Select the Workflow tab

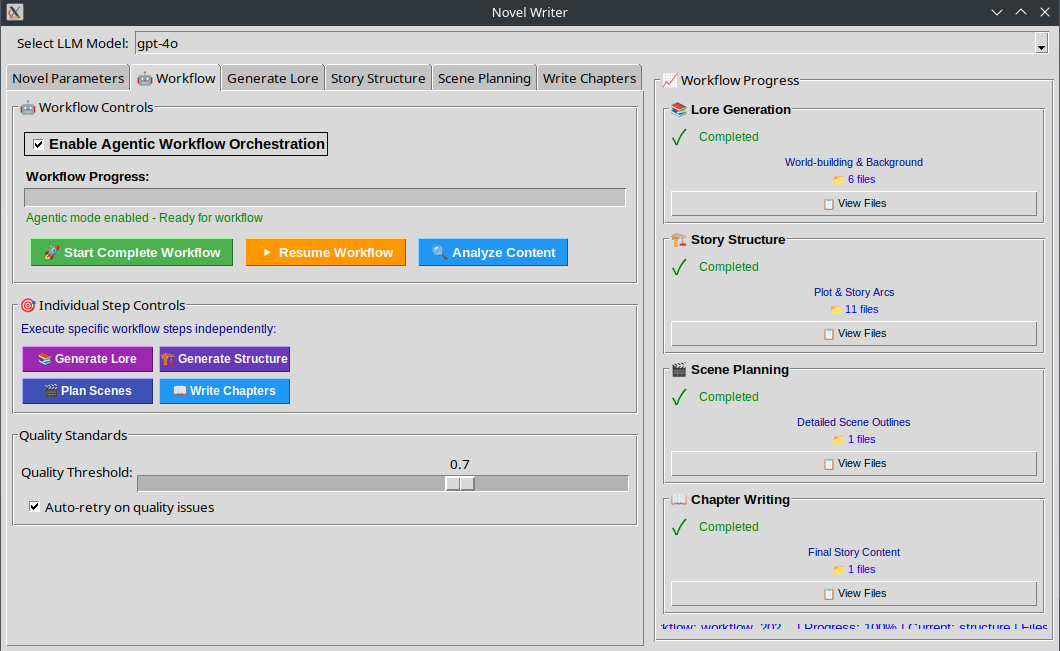(x=176, y=78)
